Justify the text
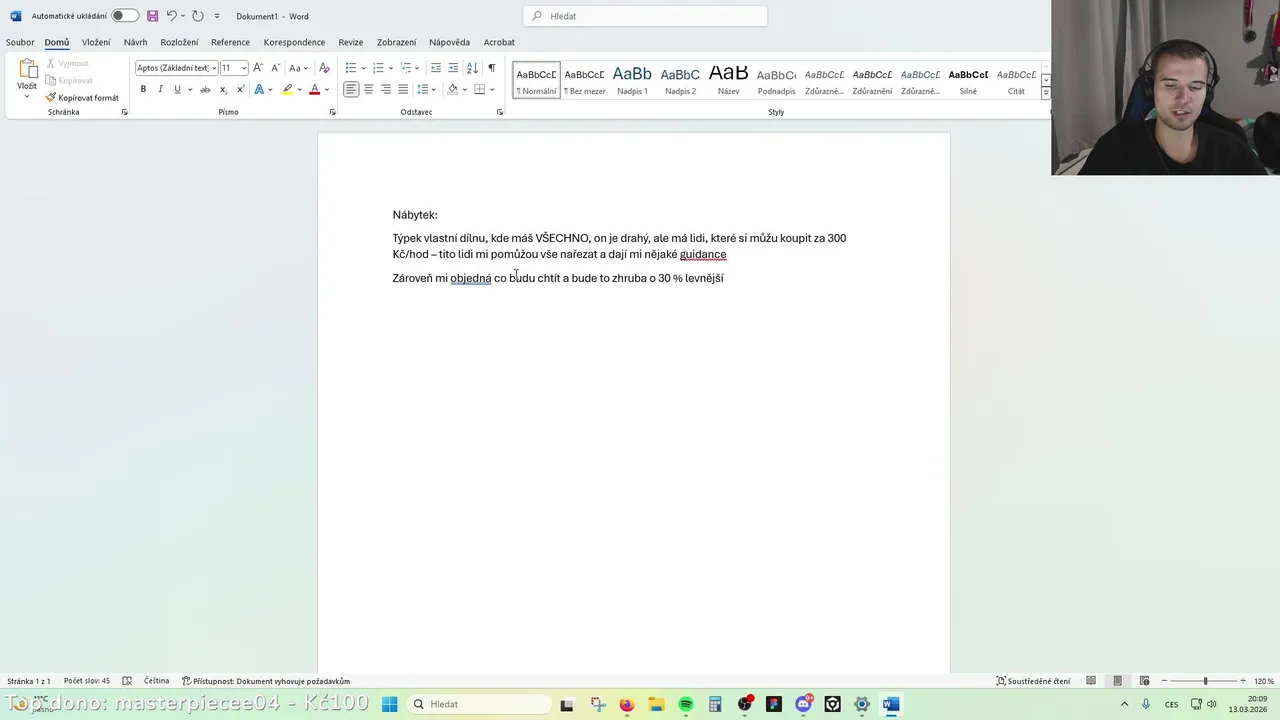This screenshot has height=720, width=1280. [403, 89]
